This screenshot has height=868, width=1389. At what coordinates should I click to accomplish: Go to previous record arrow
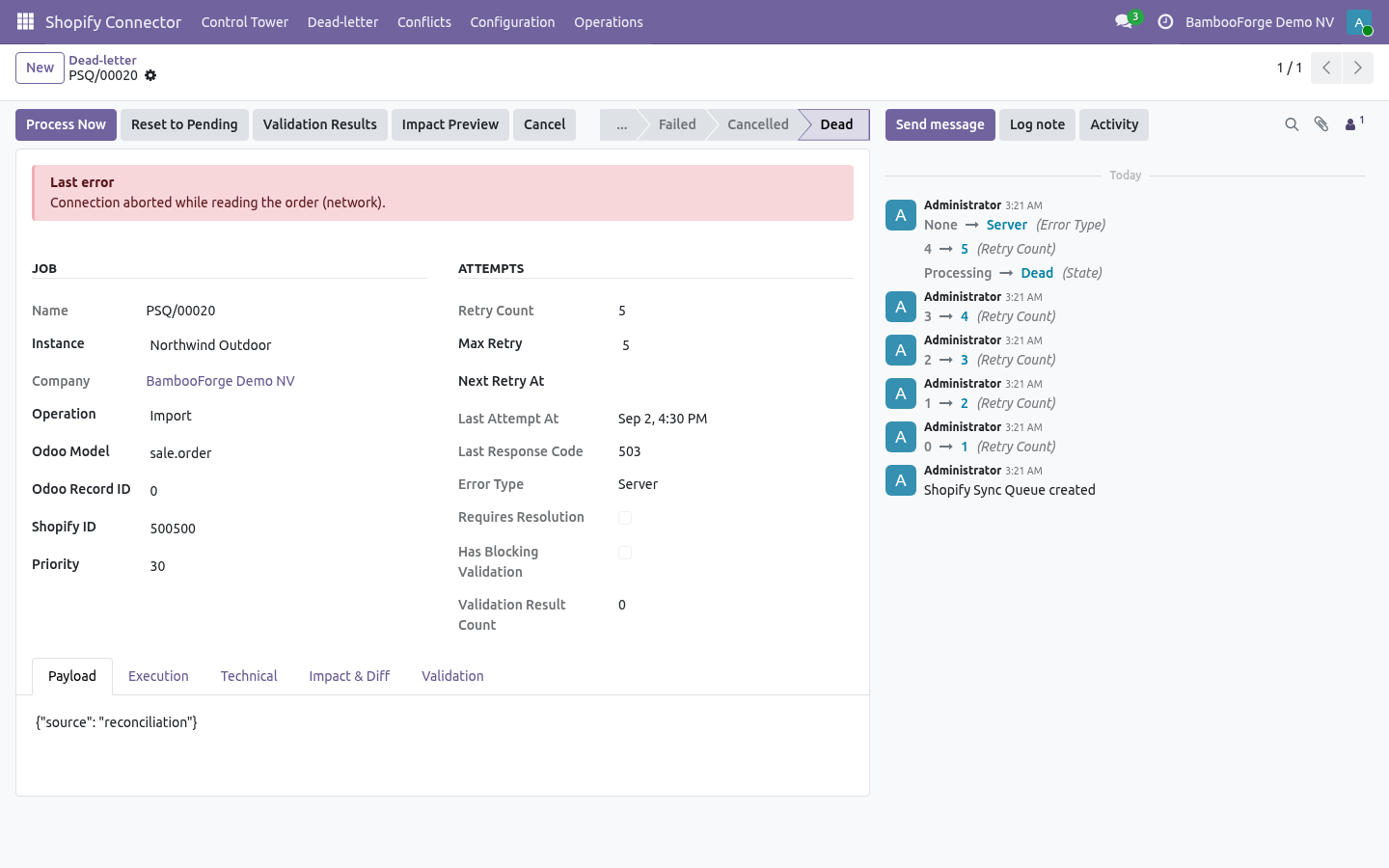click(1326, 68)
